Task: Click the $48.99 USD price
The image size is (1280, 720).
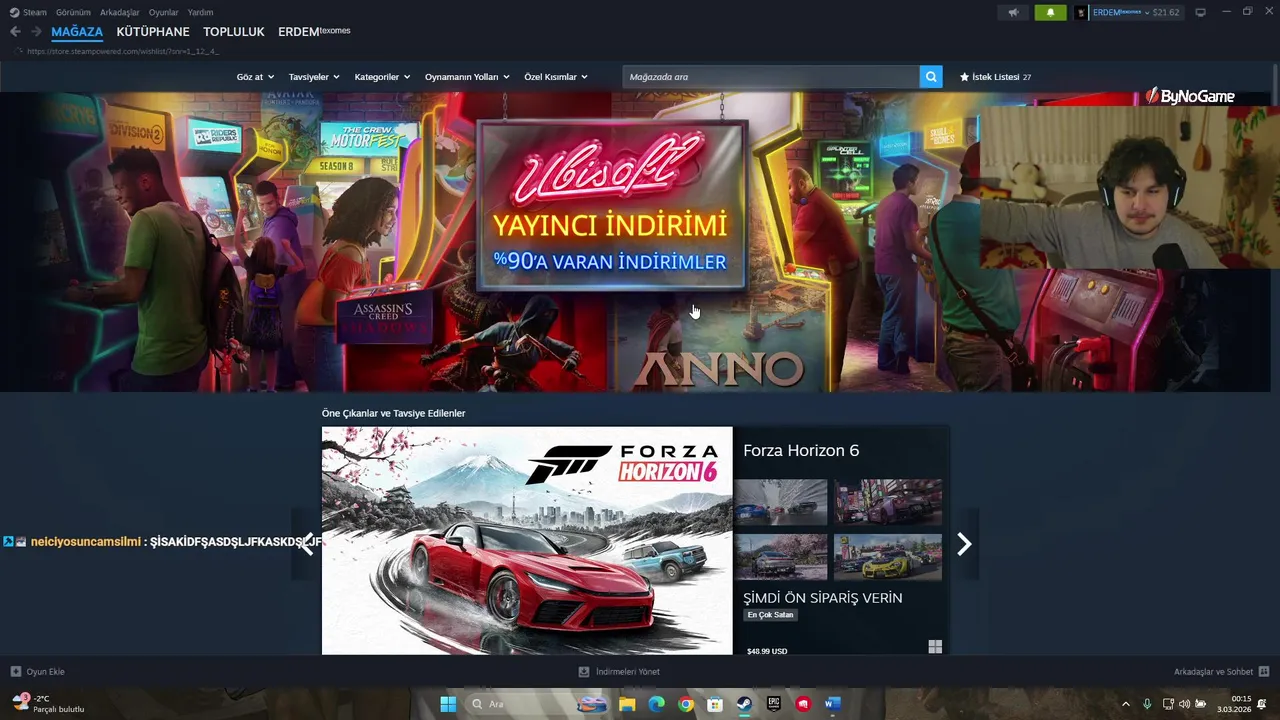Action: [x=767, y=651]
